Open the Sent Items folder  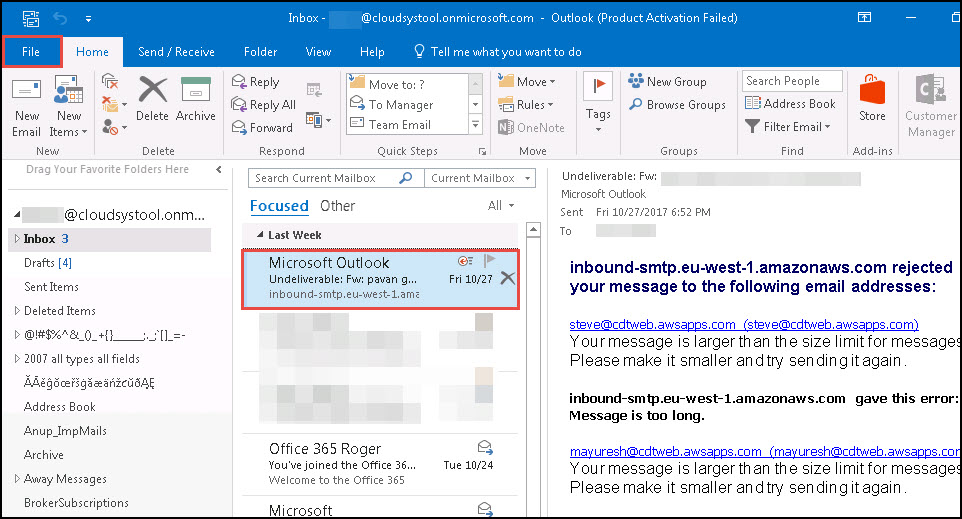52,287
